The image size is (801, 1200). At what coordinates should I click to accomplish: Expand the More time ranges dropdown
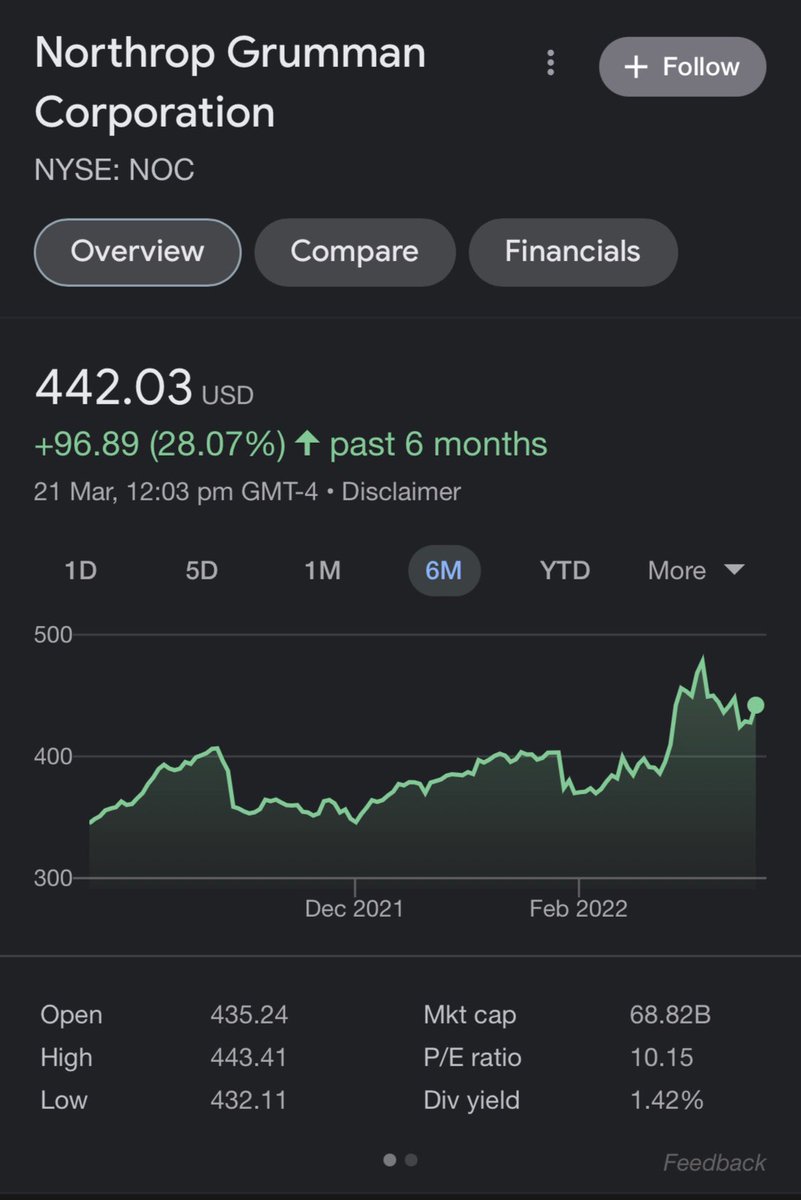pyautogui.click(x=695, y=571)
